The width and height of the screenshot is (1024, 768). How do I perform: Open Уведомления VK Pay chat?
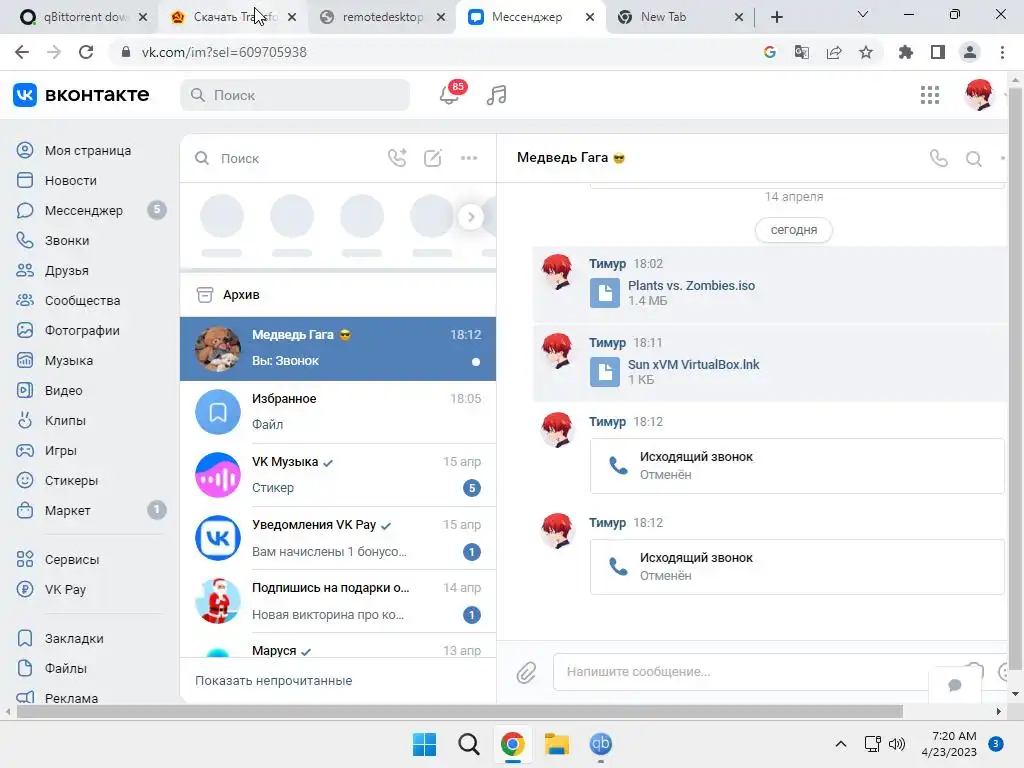(338, 539)
